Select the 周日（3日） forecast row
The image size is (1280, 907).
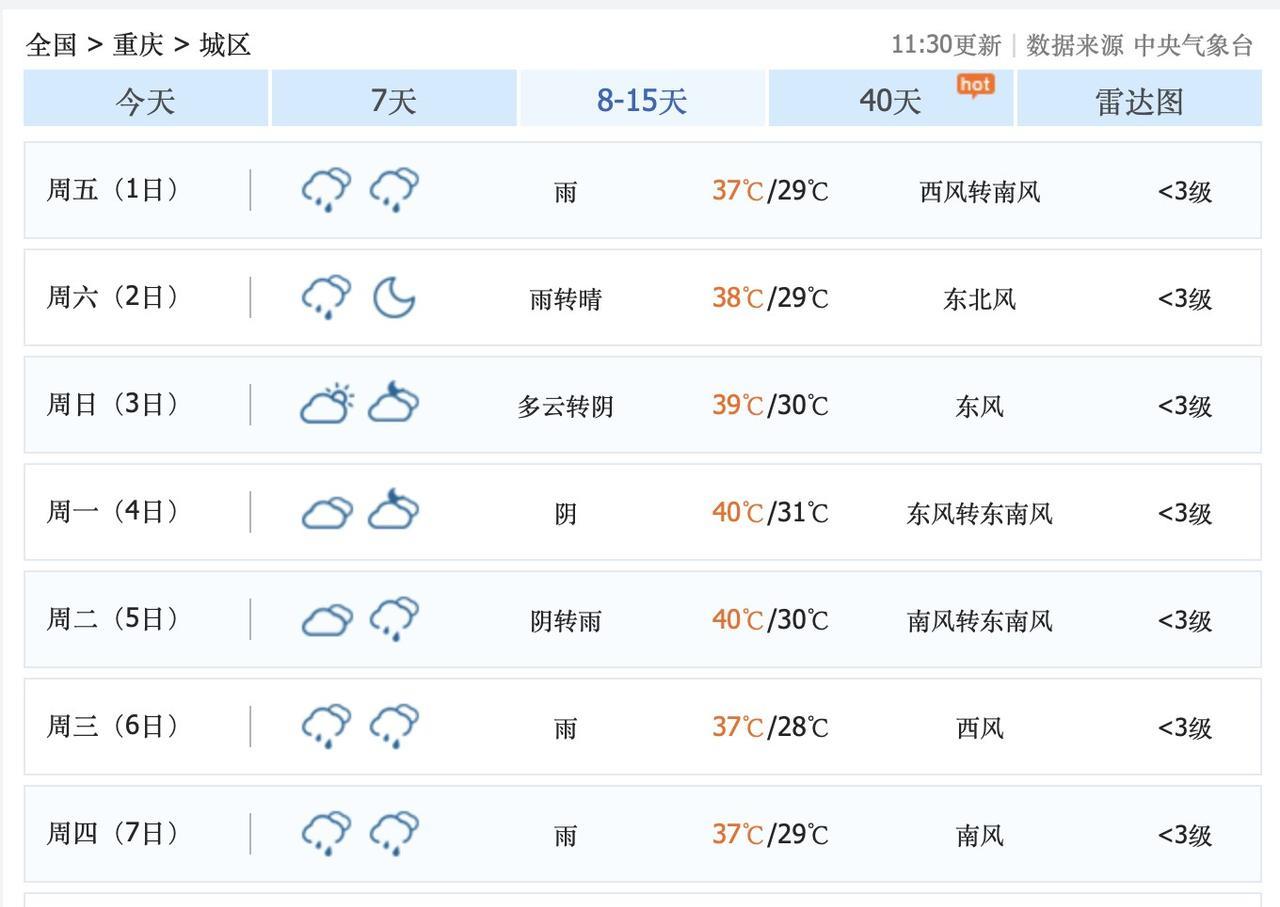click(642, 405)
